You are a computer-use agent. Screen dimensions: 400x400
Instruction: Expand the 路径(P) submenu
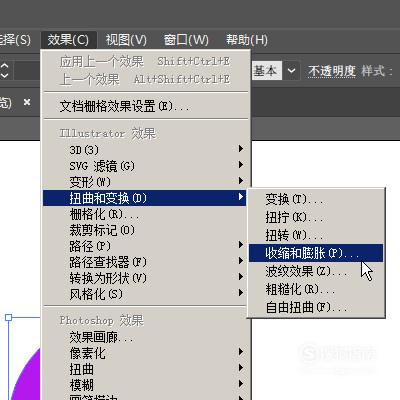click(x=146, y=246)
